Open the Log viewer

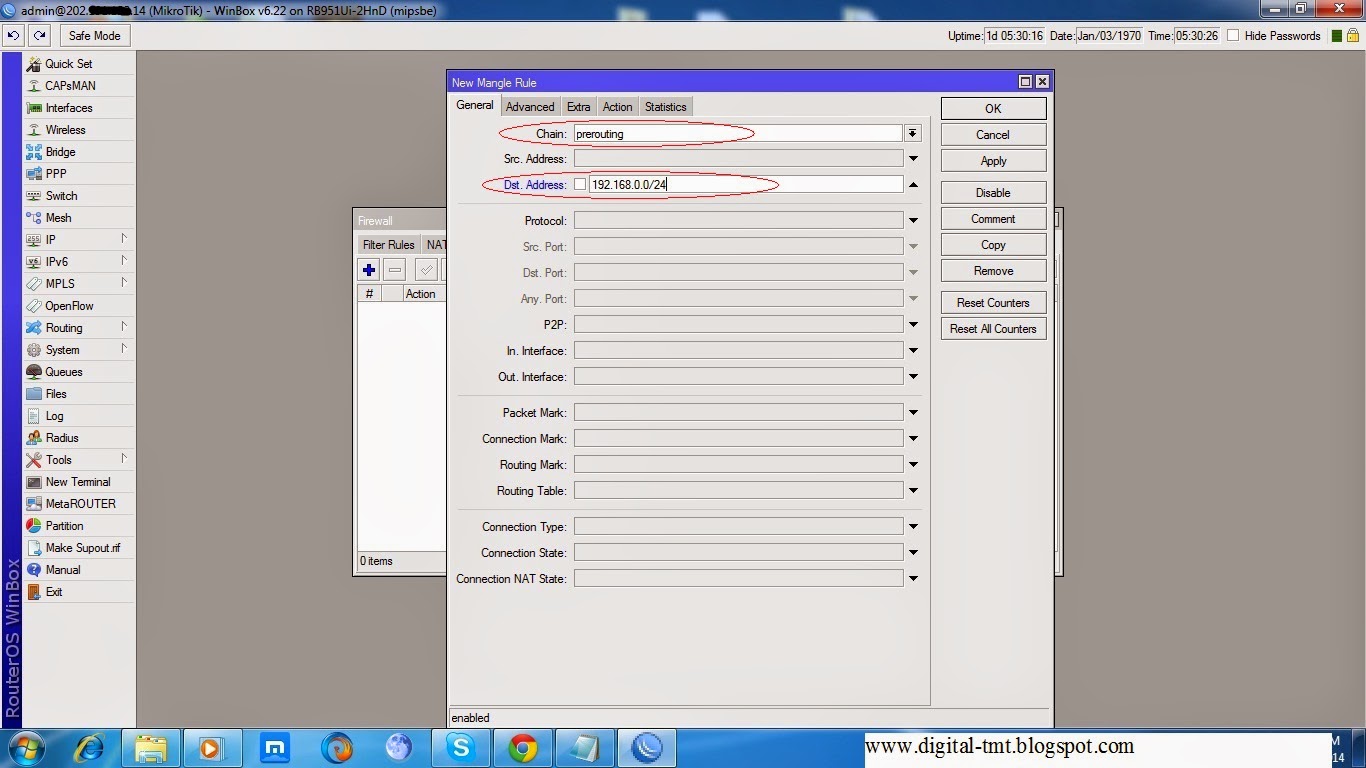pyautogui.click(x=79, y=415)
